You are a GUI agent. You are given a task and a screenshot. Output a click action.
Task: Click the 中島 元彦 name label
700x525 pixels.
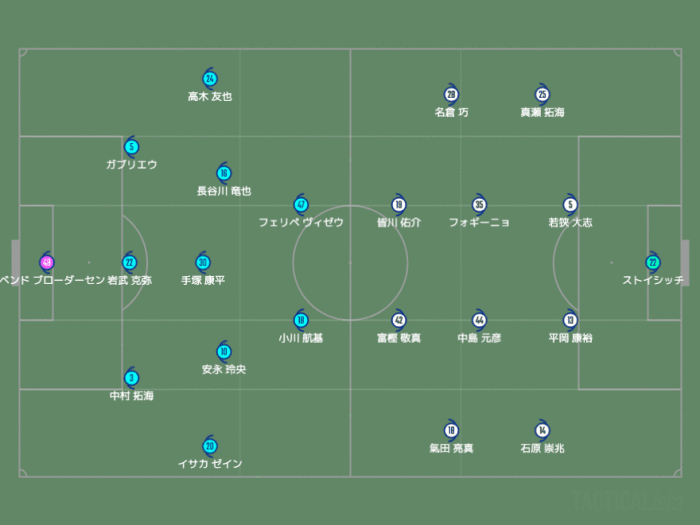click(x=479, y=338)
